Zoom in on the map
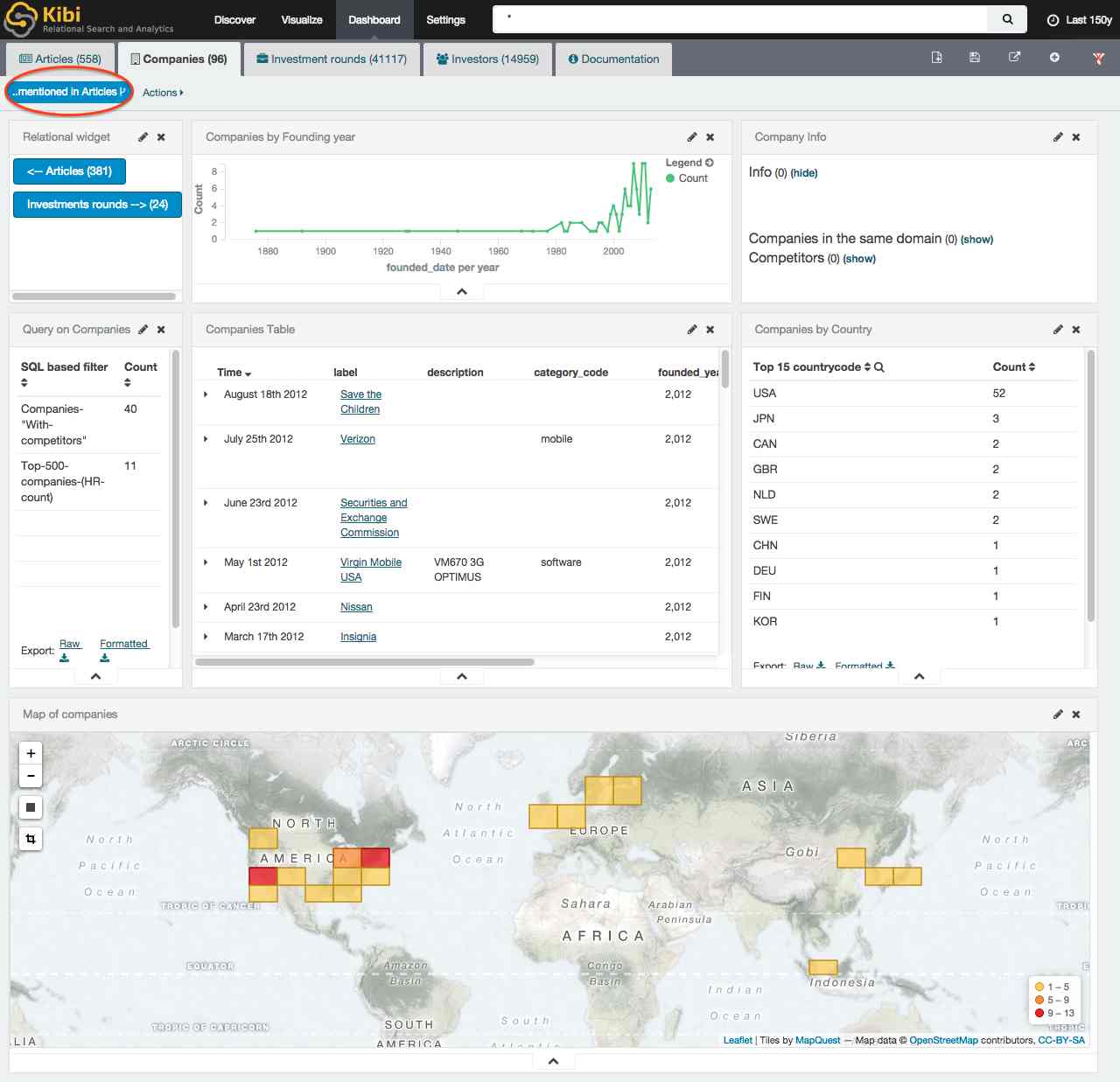The image size is (1120, 1082). coord(31,753)
